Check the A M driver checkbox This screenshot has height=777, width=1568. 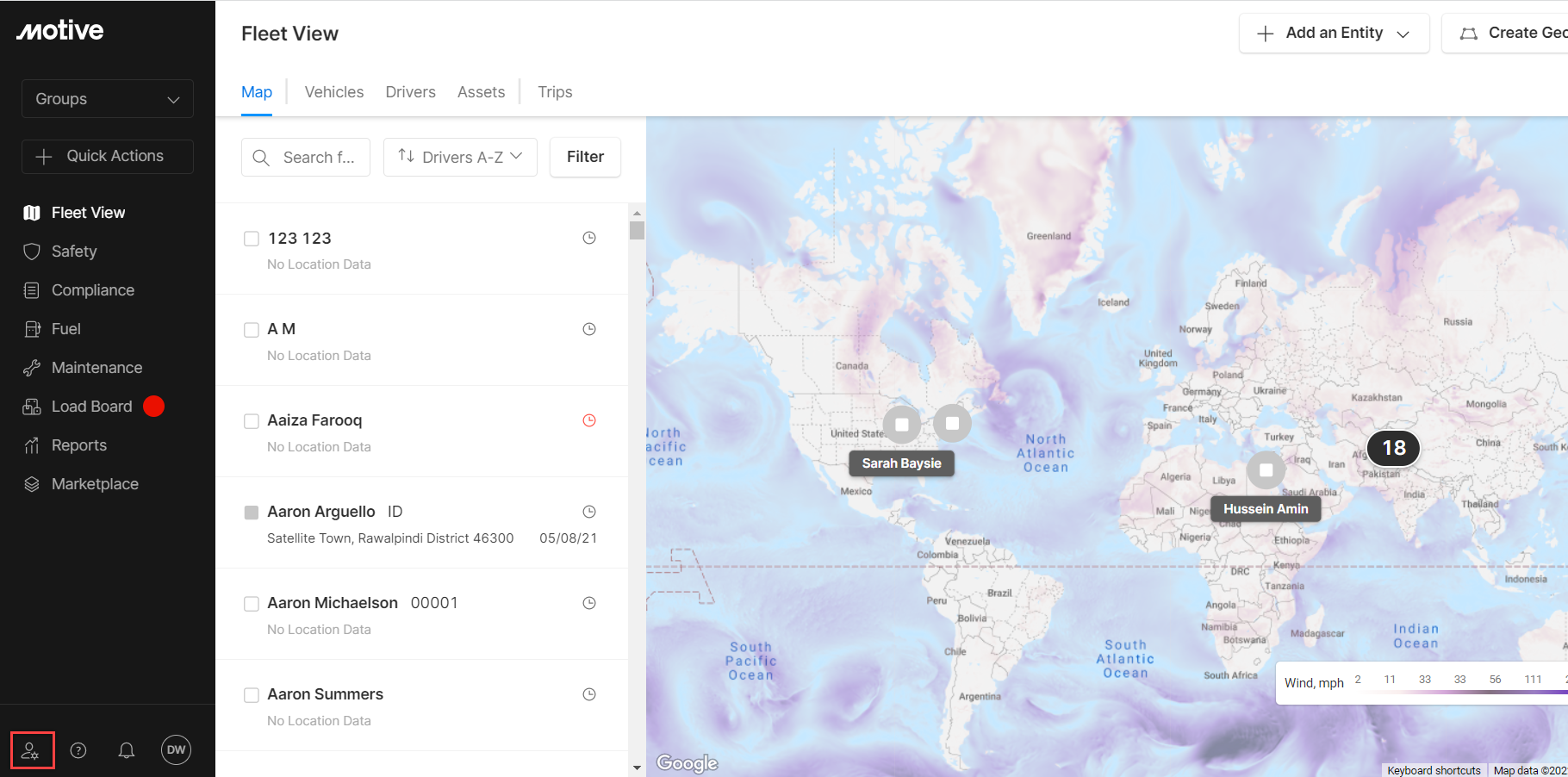[x=252, y=330]
